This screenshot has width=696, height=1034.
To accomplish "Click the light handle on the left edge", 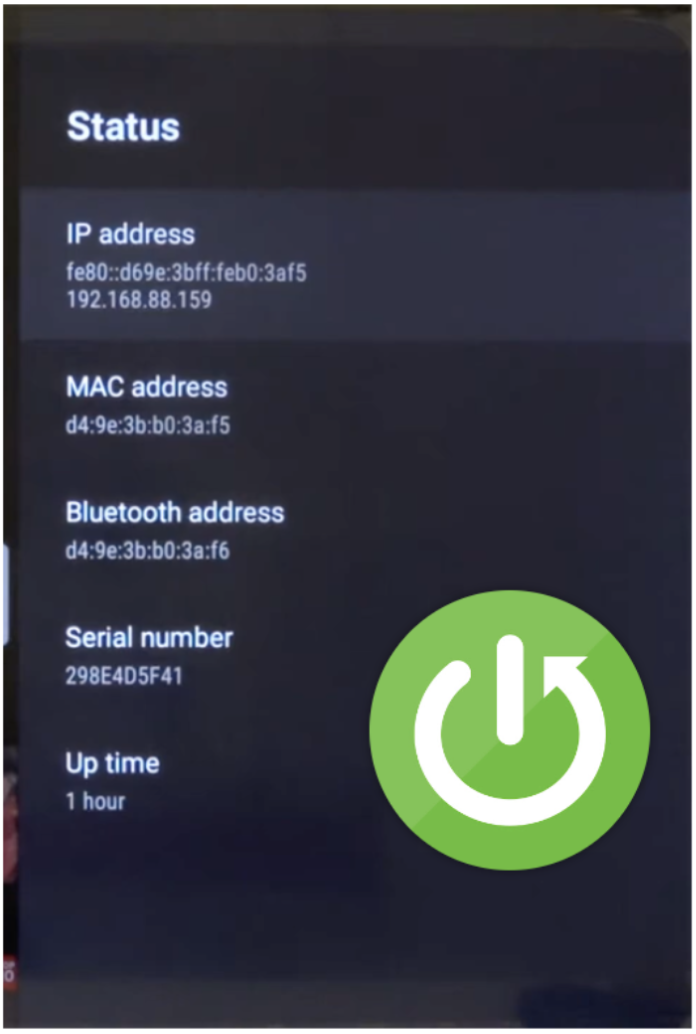I will click(x=5, y=594).
